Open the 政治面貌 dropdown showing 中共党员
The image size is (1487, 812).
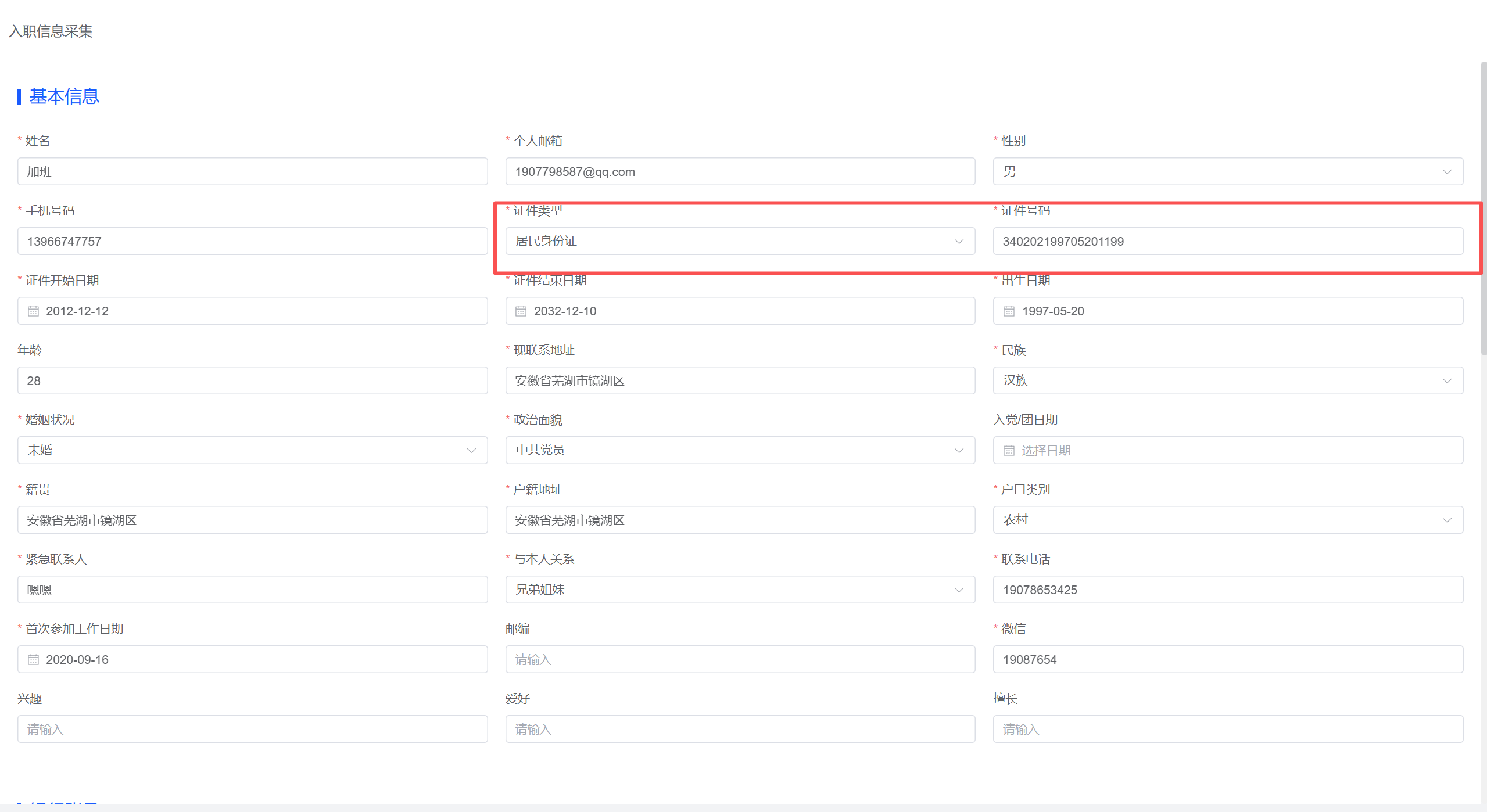[740, 451]
